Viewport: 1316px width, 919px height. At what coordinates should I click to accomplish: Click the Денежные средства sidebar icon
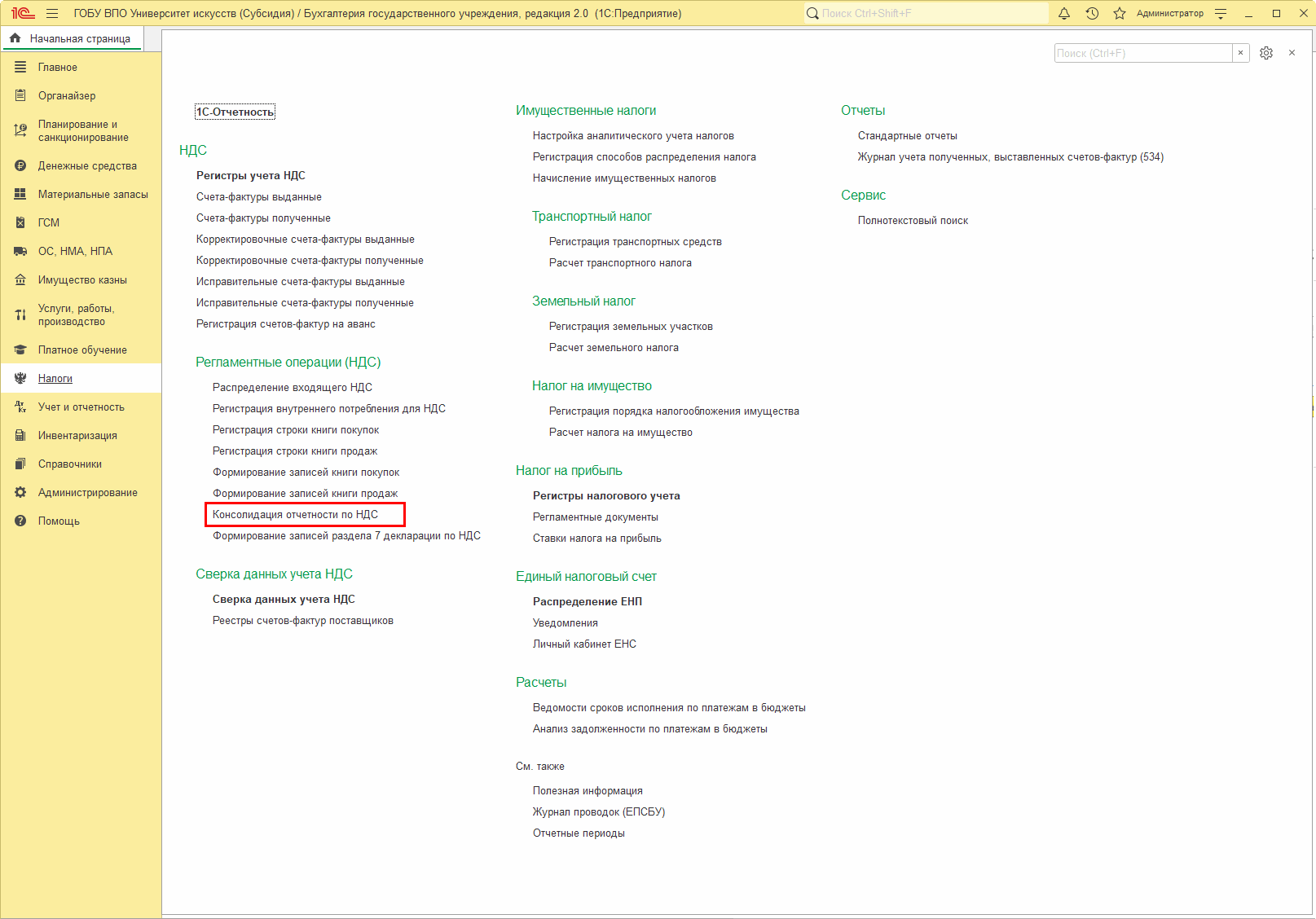20,166
